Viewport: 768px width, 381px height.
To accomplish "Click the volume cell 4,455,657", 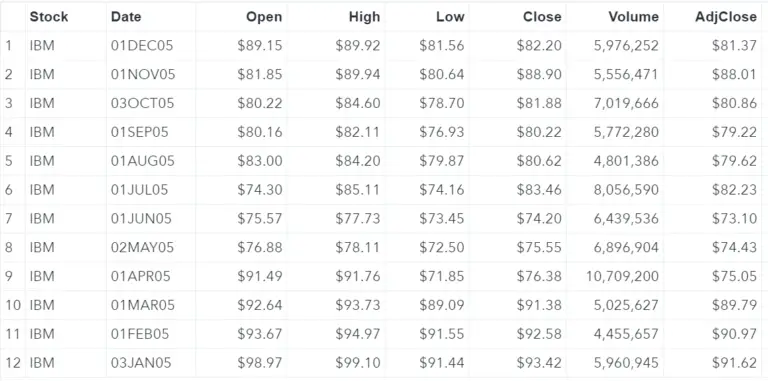I will pos(626,334).
